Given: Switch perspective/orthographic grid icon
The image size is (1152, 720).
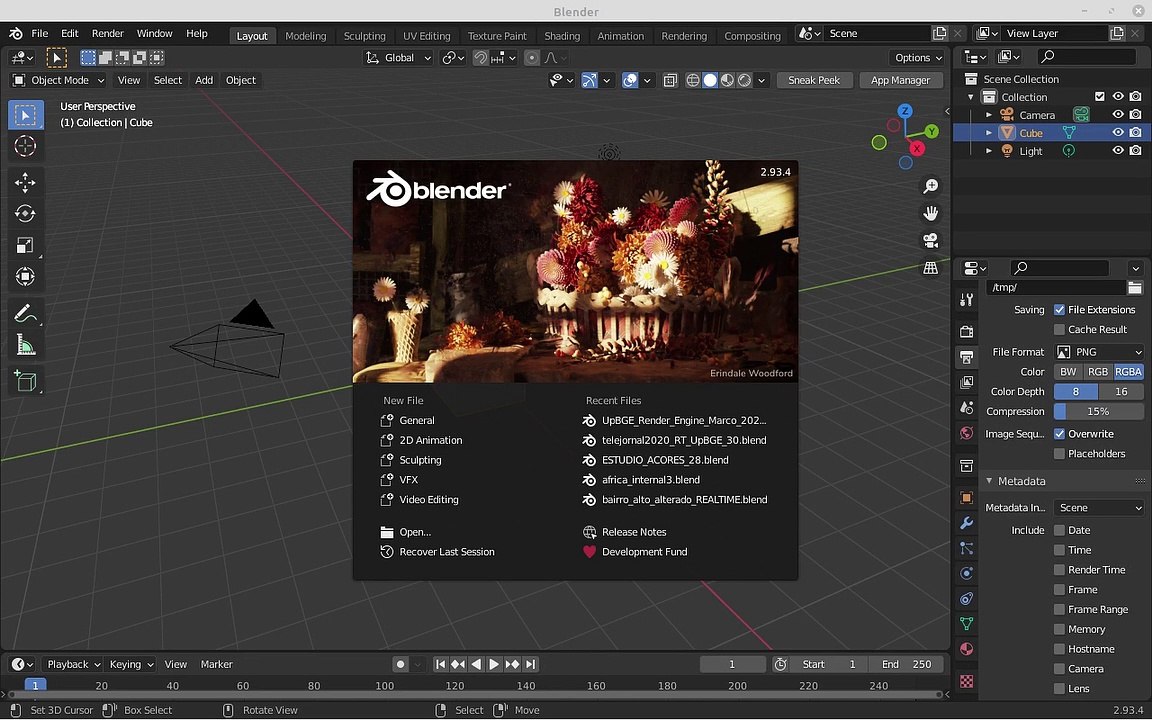Looking at the screenshot, I should pos(931,268).
